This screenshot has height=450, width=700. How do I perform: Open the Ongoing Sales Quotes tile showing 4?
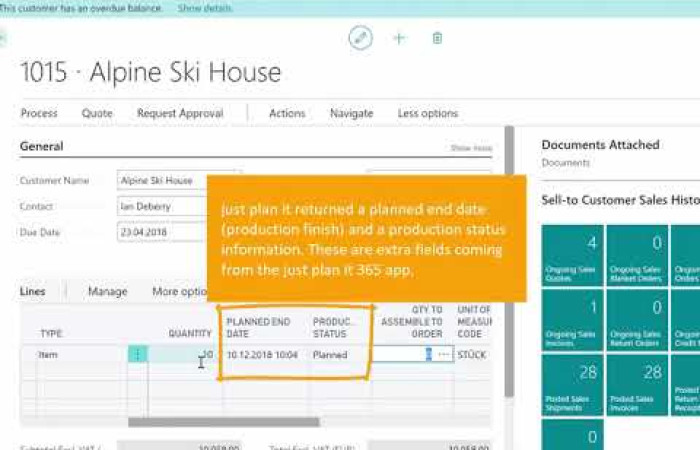(x=572, y=255)
